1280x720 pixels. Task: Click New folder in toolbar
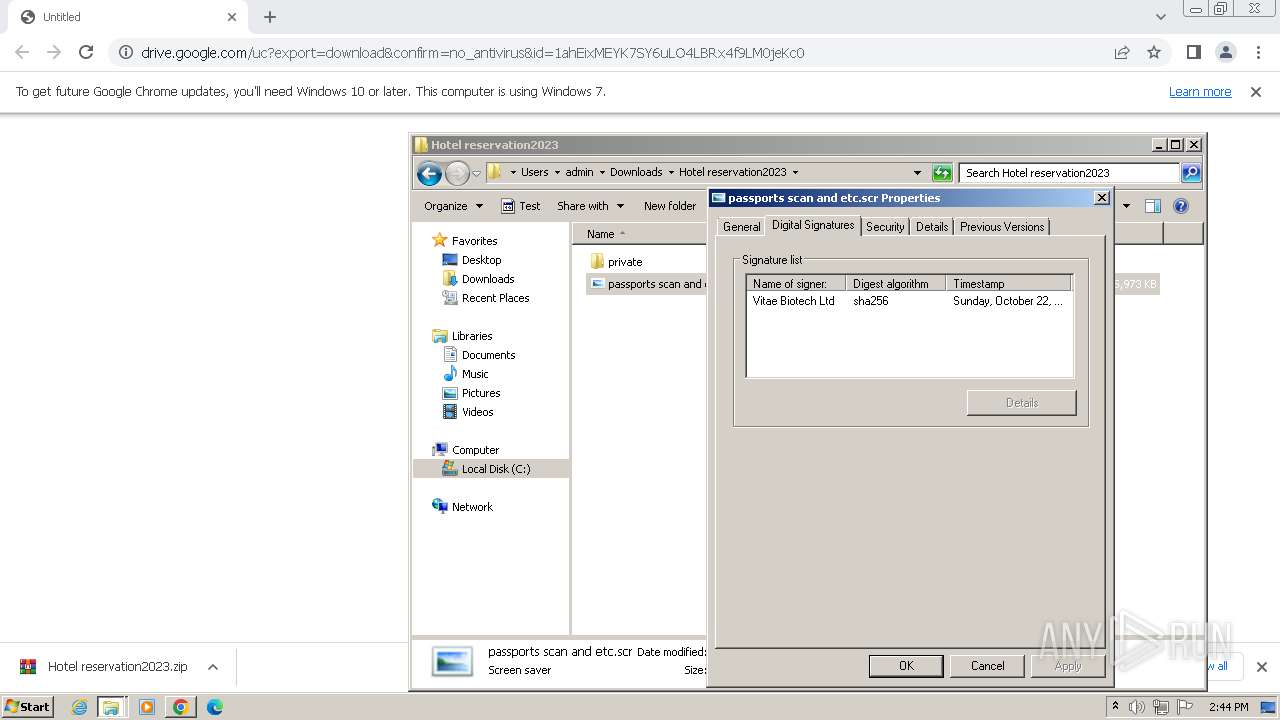point(670,206)
